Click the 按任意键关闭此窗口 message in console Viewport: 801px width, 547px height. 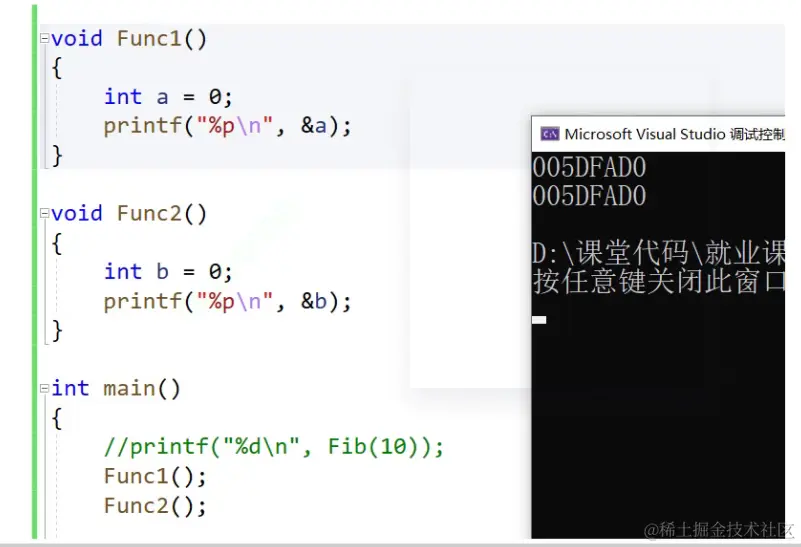(658, 281)
